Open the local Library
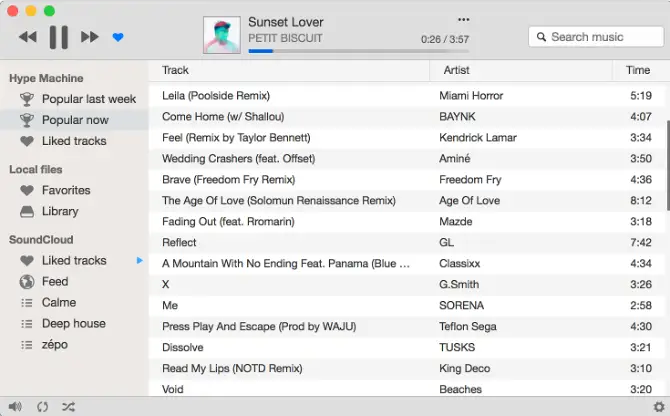The image size is (670, 416). (60, 211)
